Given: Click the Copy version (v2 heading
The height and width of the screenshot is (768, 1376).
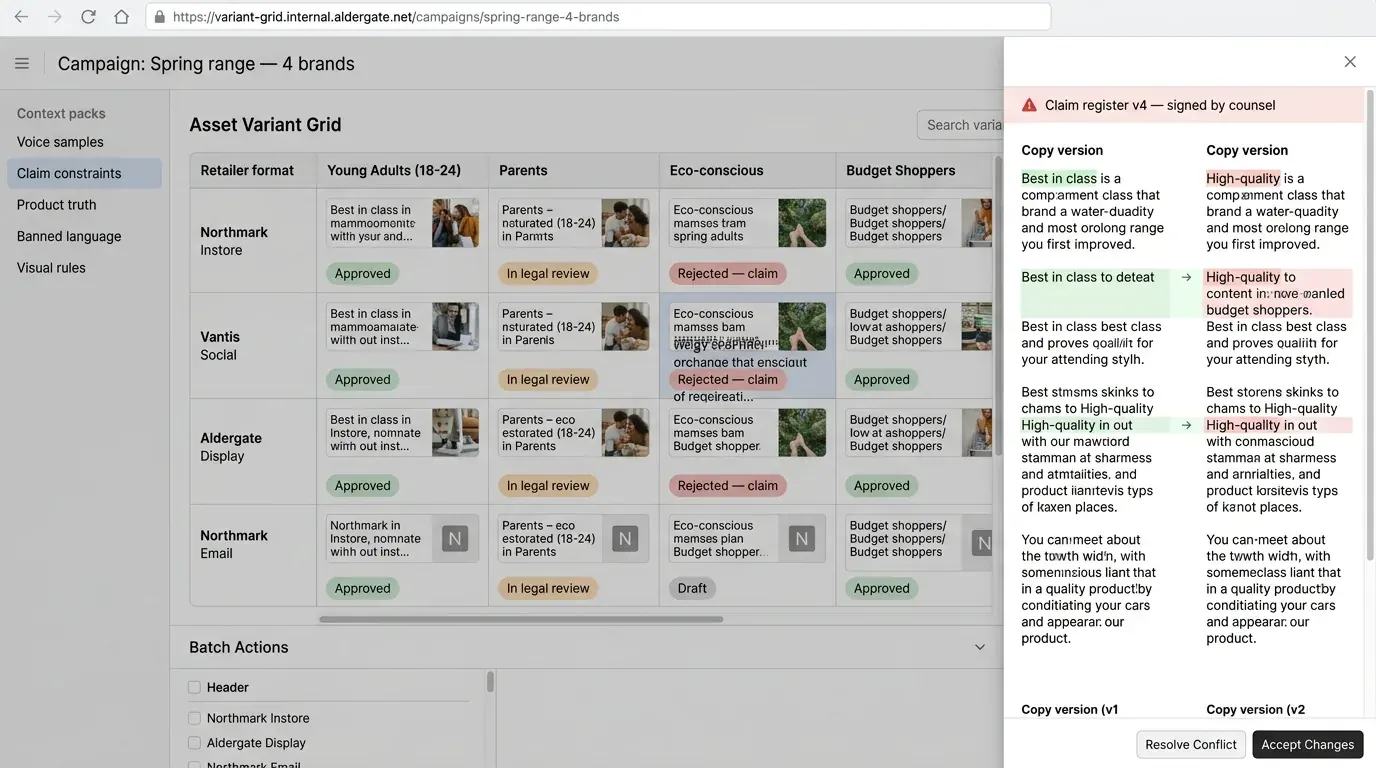Looking at the screenshot, I should [1256, 709].
